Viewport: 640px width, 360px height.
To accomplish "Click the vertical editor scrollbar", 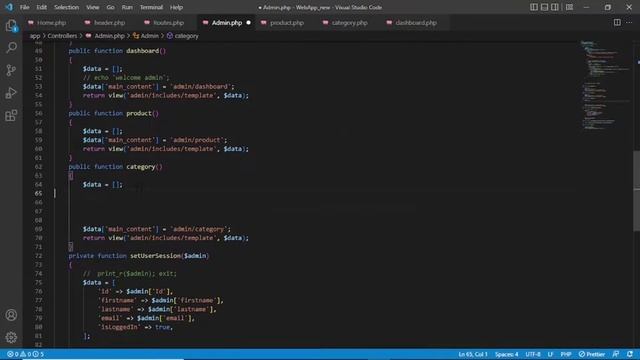I will [x=637, y=191].
